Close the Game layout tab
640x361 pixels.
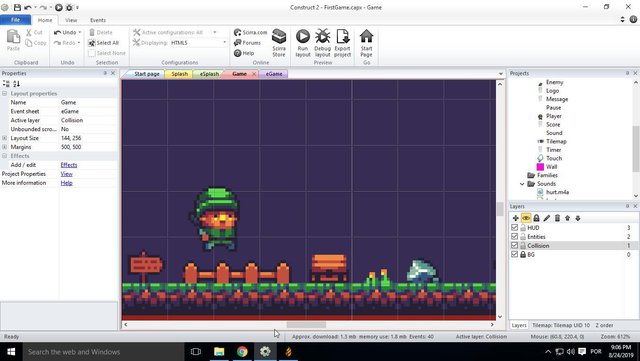(254, 74)
